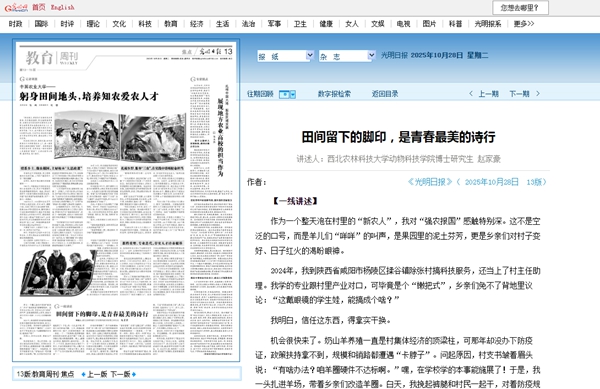Open the 卫生 menu item
Screen dimensions: 600x389
click(300, 24)
